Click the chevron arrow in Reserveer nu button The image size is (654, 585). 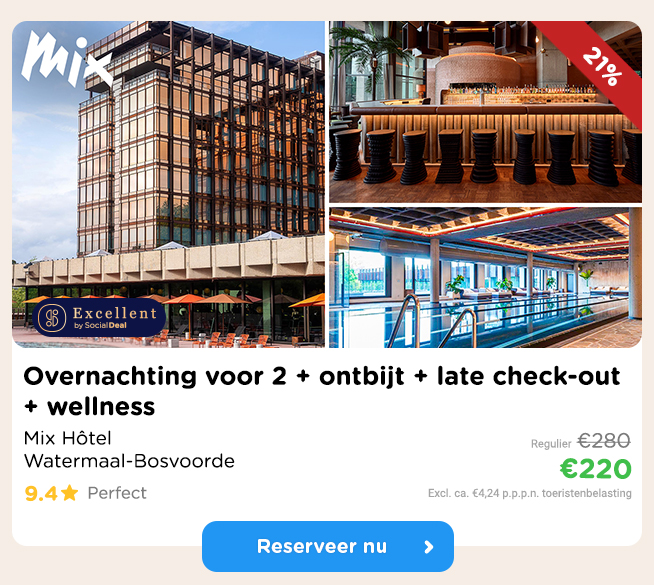click(x=429, y=547)
